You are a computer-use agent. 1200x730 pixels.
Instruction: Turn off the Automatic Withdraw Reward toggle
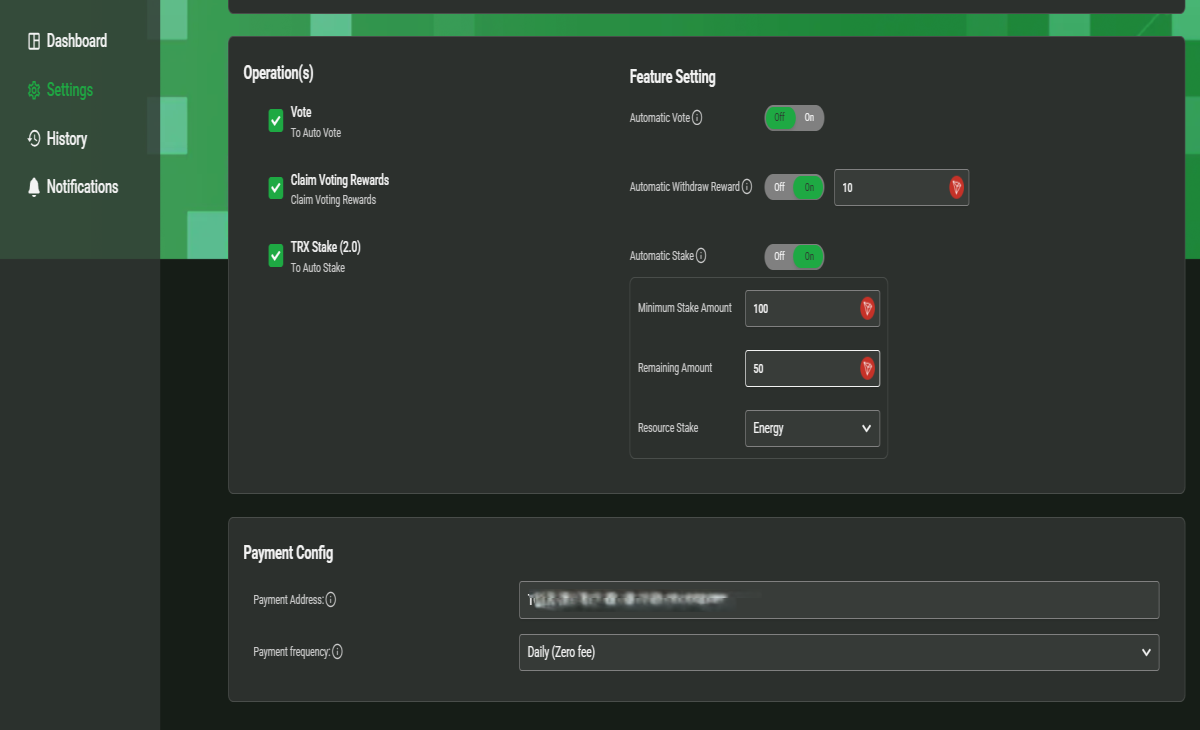pos(779,187)
